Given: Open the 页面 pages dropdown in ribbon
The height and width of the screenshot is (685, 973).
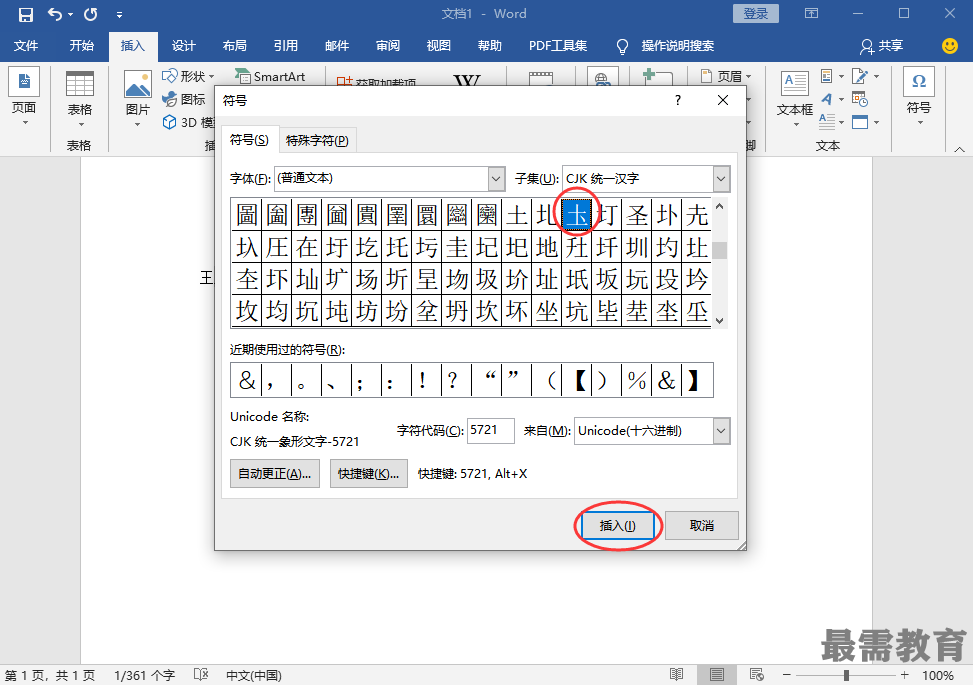Looking at the screenshot, I should pyautogui.click(x=24, y=97).
